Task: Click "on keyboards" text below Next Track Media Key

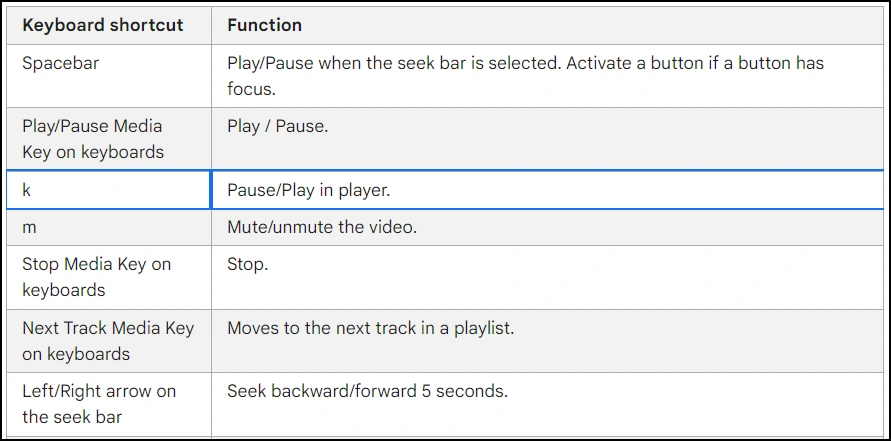Action: click(x=76, y=354)
